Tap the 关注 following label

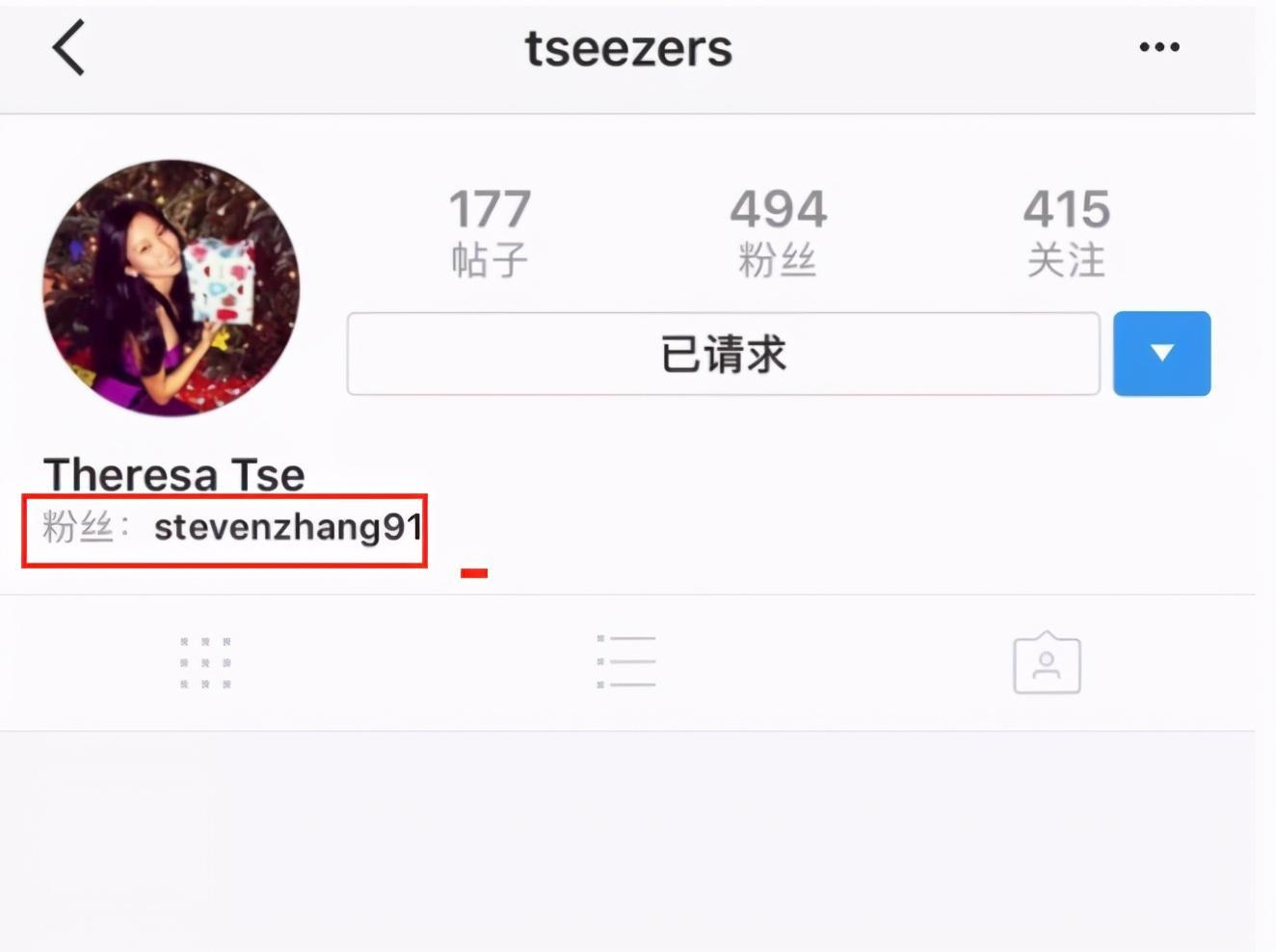click(x=1066, y=260)
